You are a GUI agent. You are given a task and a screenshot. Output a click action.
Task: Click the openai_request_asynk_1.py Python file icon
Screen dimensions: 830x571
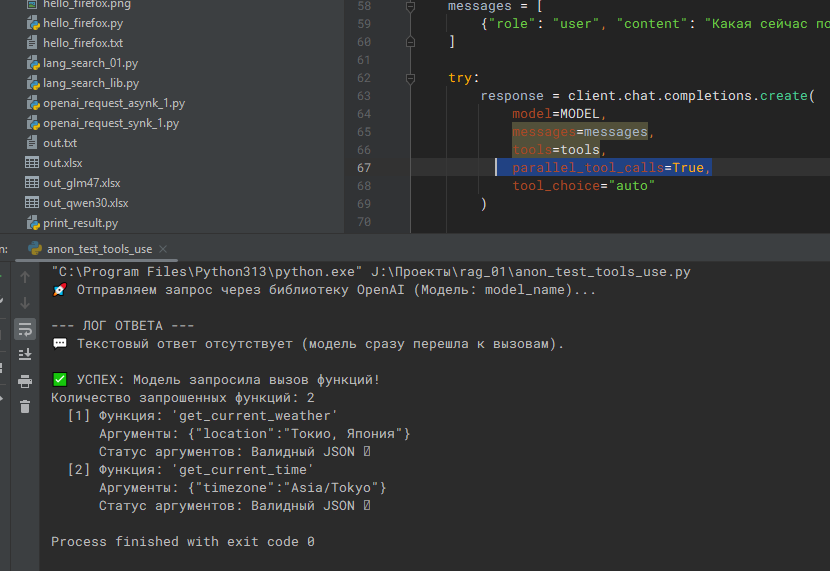pyautogui.click(x=32, y=103)
